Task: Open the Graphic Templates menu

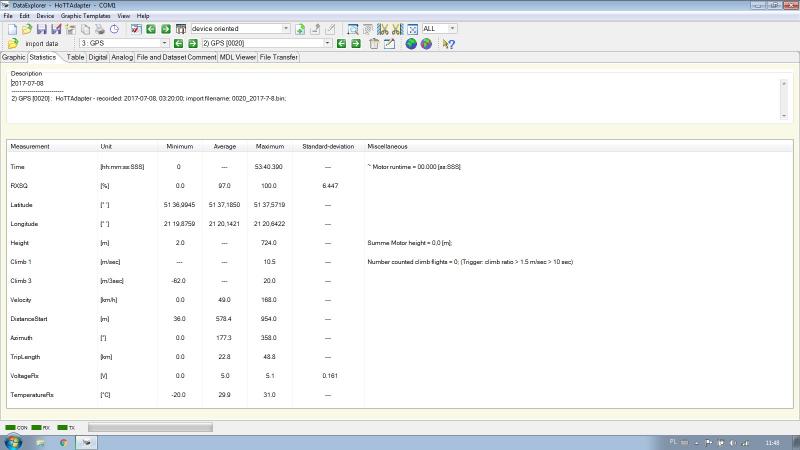Action: pyautogui.click(x=85, y=16)
